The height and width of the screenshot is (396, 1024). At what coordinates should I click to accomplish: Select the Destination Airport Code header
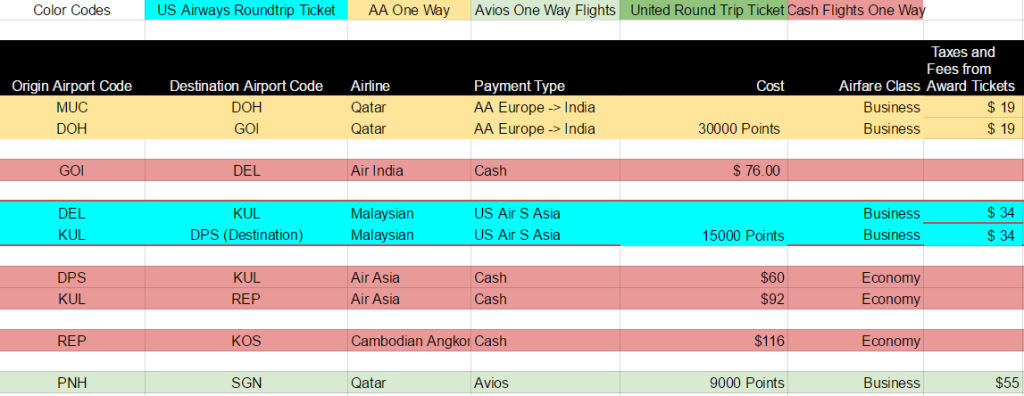pos(246,86)
